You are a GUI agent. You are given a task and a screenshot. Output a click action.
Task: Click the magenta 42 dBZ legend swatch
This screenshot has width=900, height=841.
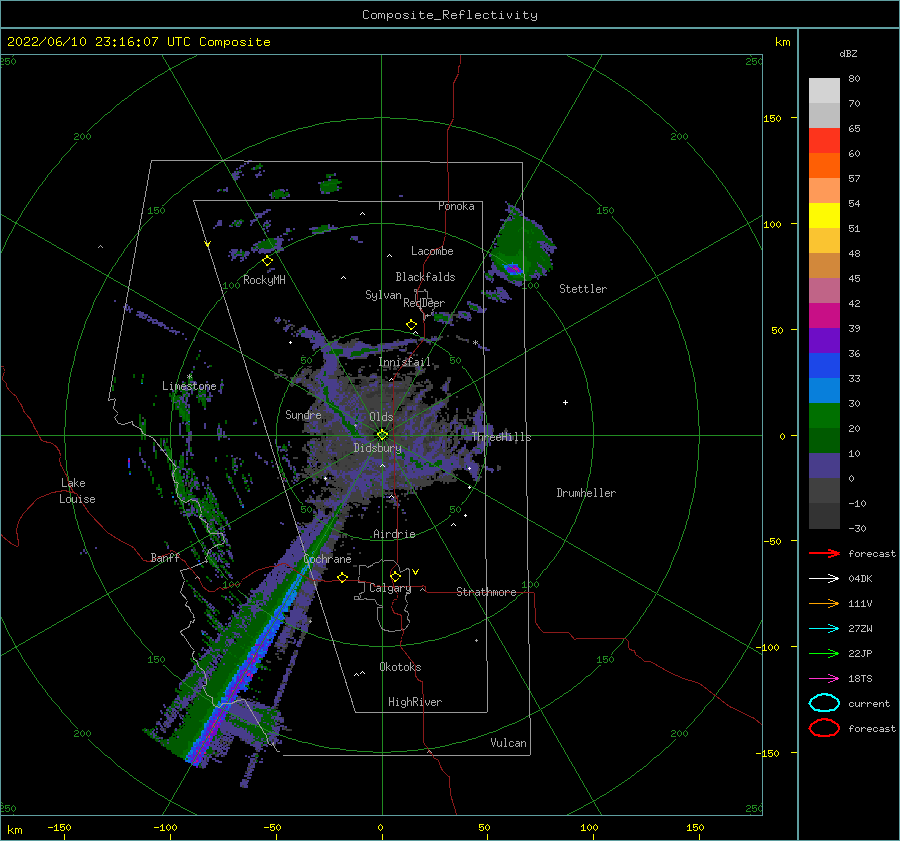(x=824, y=315)
